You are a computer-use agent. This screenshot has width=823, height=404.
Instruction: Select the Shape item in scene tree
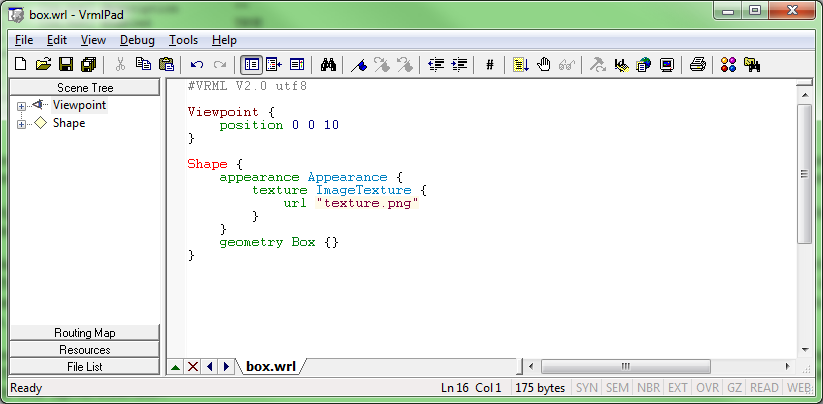click(68, 124)
